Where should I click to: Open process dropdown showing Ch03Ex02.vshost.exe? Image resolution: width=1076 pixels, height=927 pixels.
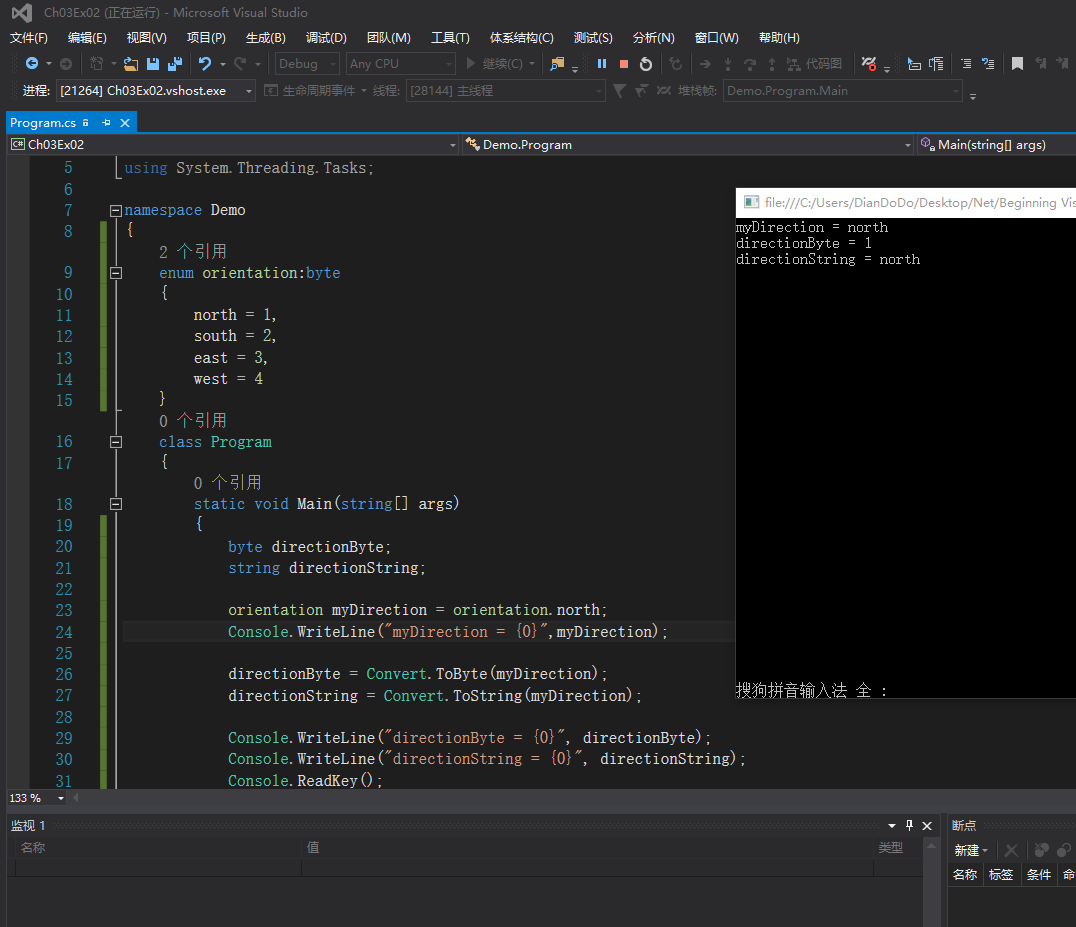tap(156, 91)
